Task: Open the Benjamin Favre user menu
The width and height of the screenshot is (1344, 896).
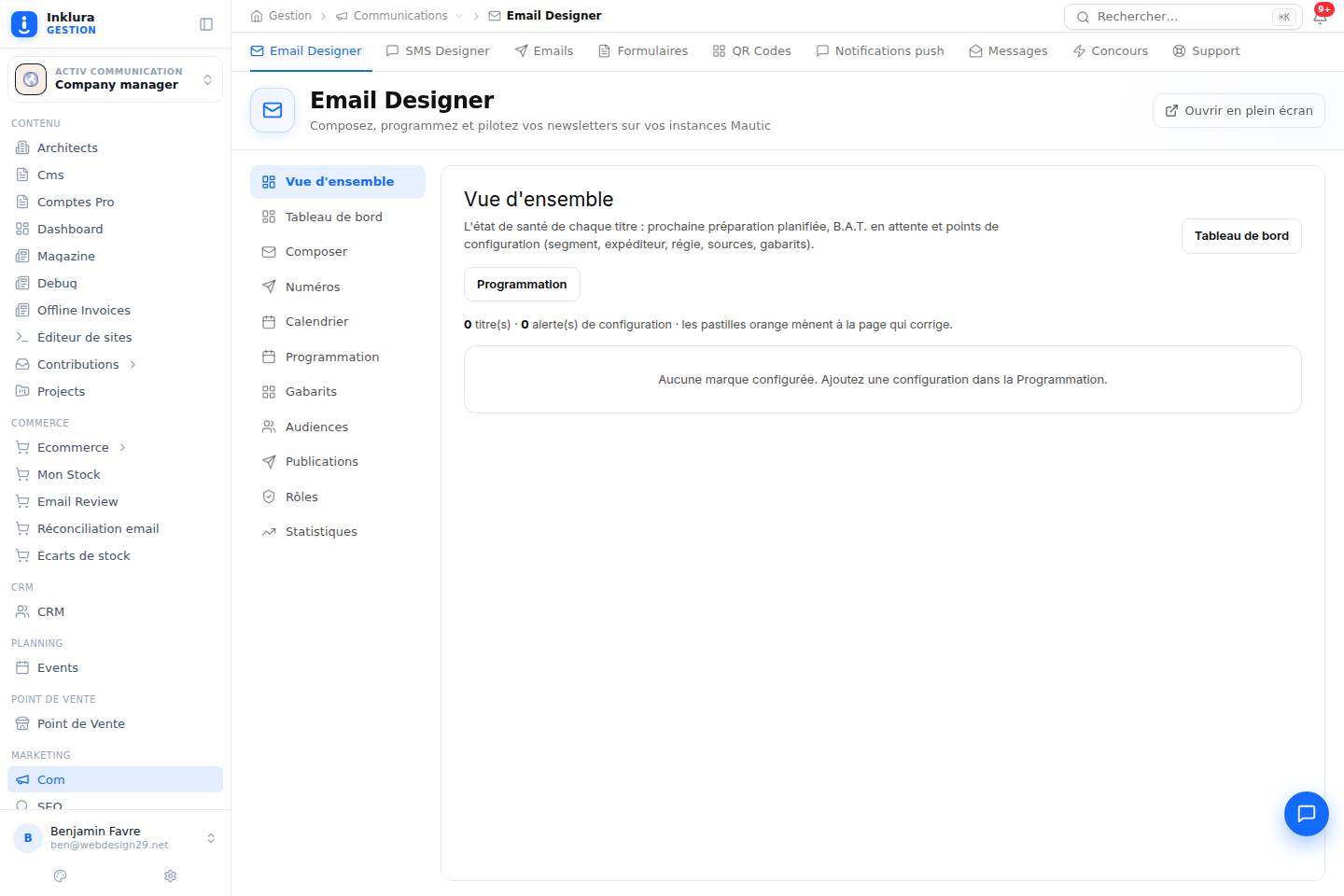Action: coord(115,837)
